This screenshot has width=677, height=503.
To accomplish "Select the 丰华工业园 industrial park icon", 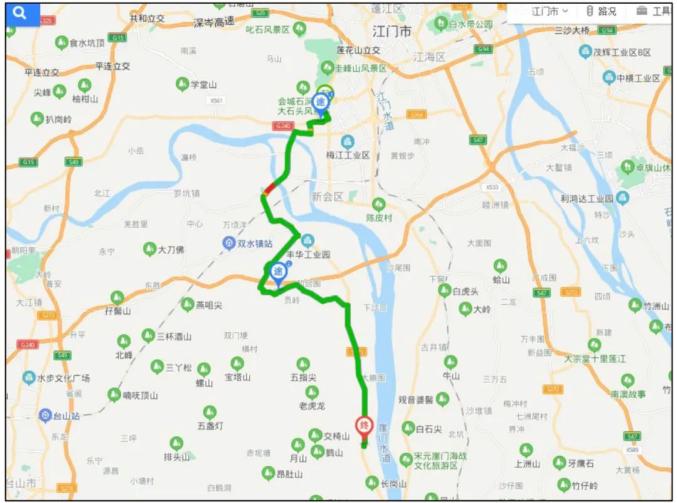I will click(307, 240).
